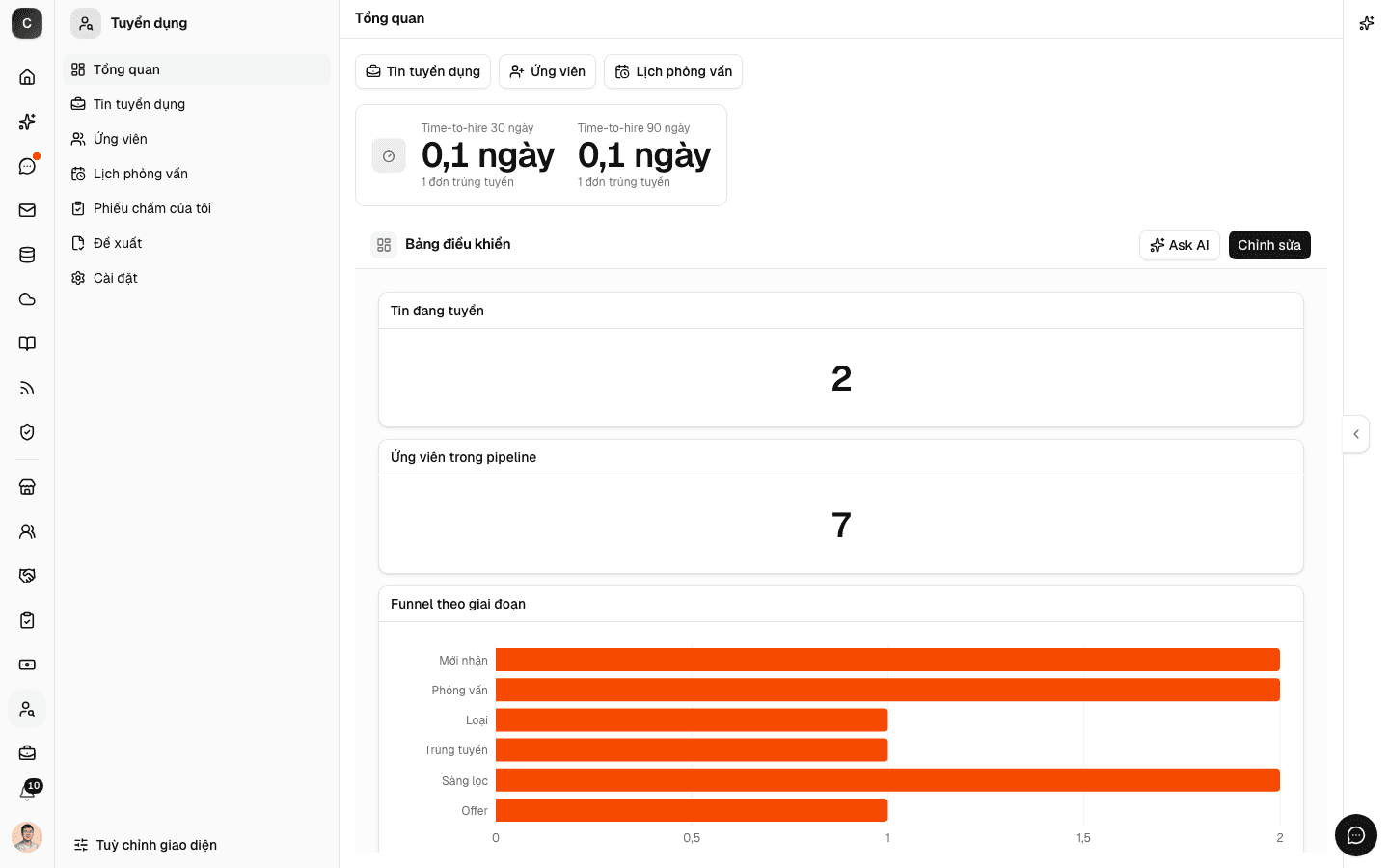Open the RSS feed icon

pos(27,388)
